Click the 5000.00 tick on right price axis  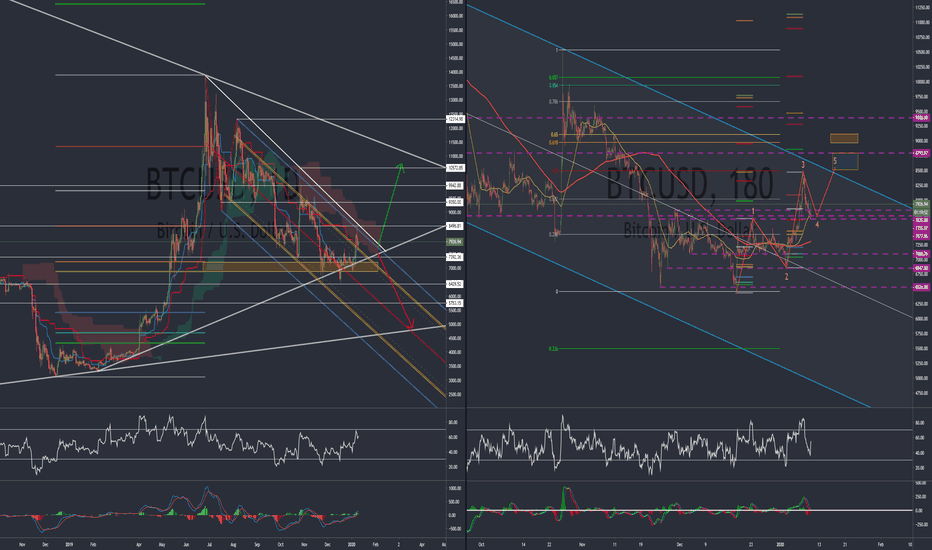922,378
